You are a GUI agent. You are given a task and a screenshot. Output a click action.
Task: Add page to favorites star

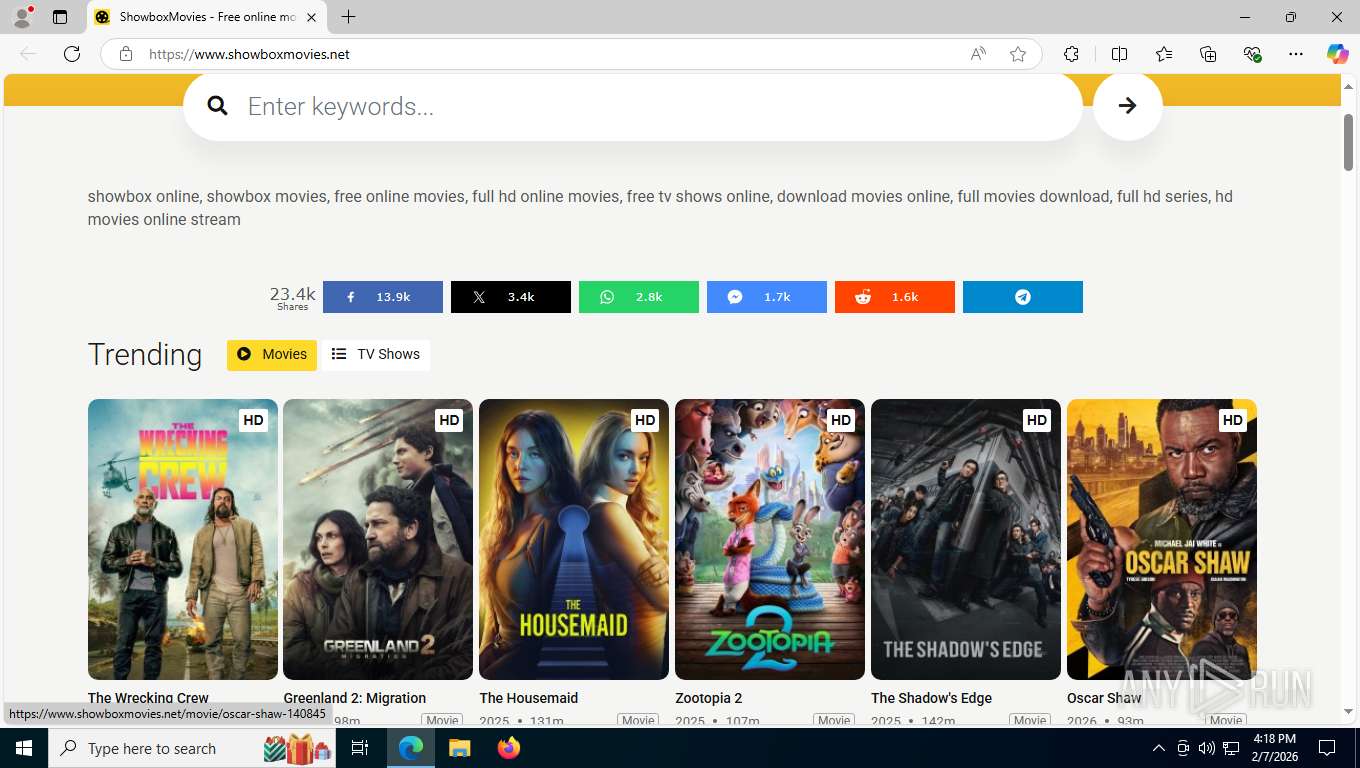pyautogui.click(x=1018, y=54)
